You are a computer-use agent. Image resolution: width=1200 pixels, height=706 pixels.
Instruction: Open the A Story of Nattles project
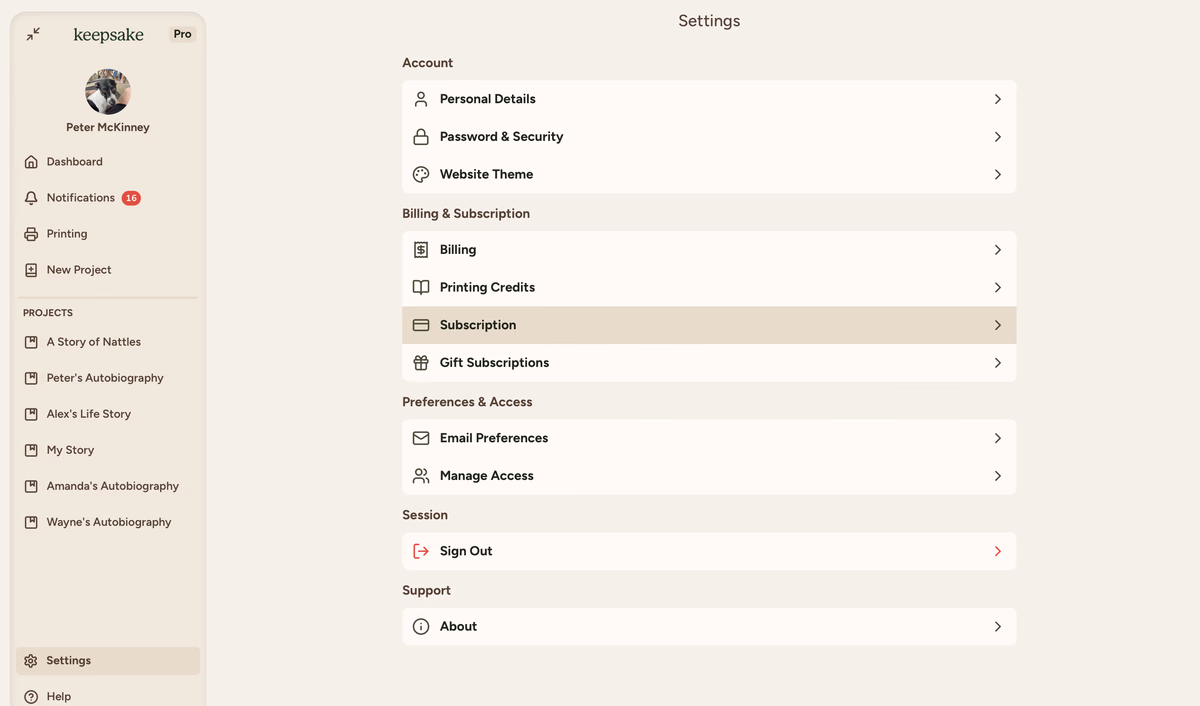pyautogui.click(x=93, y=342)
